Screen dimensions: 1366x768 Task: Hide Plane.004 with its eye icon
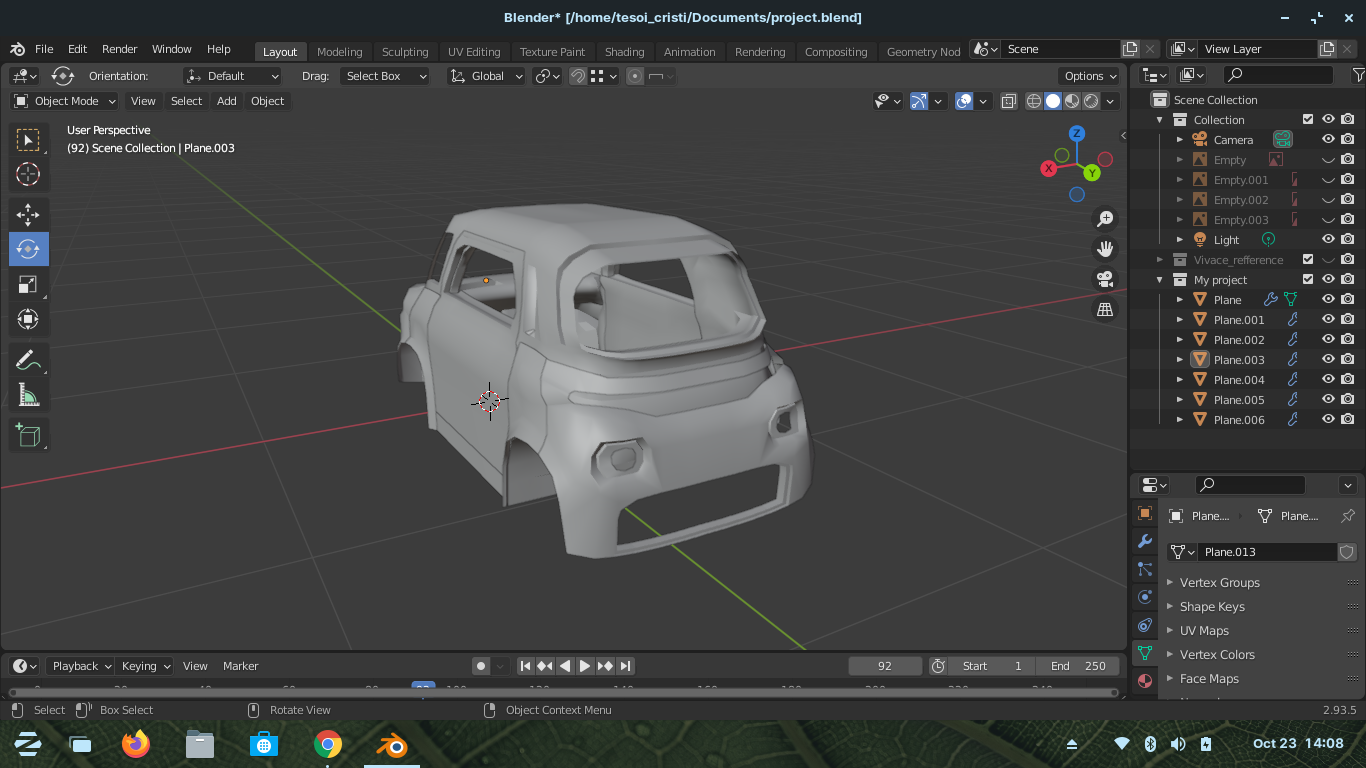pyautogui.click(x=1328, y=380)
